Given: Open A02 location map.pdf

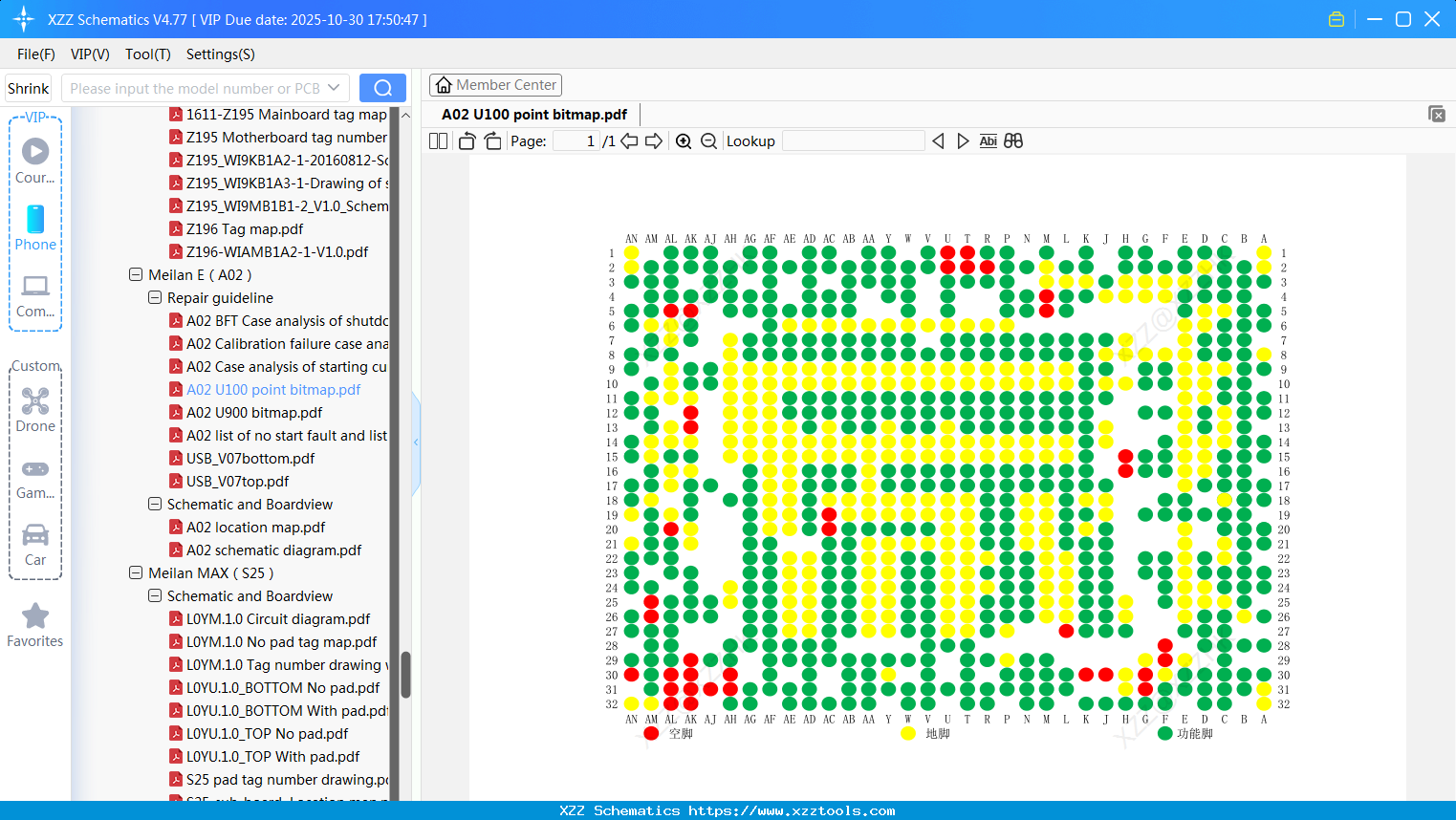Looking at the screenshot, I should click(255, 528).
